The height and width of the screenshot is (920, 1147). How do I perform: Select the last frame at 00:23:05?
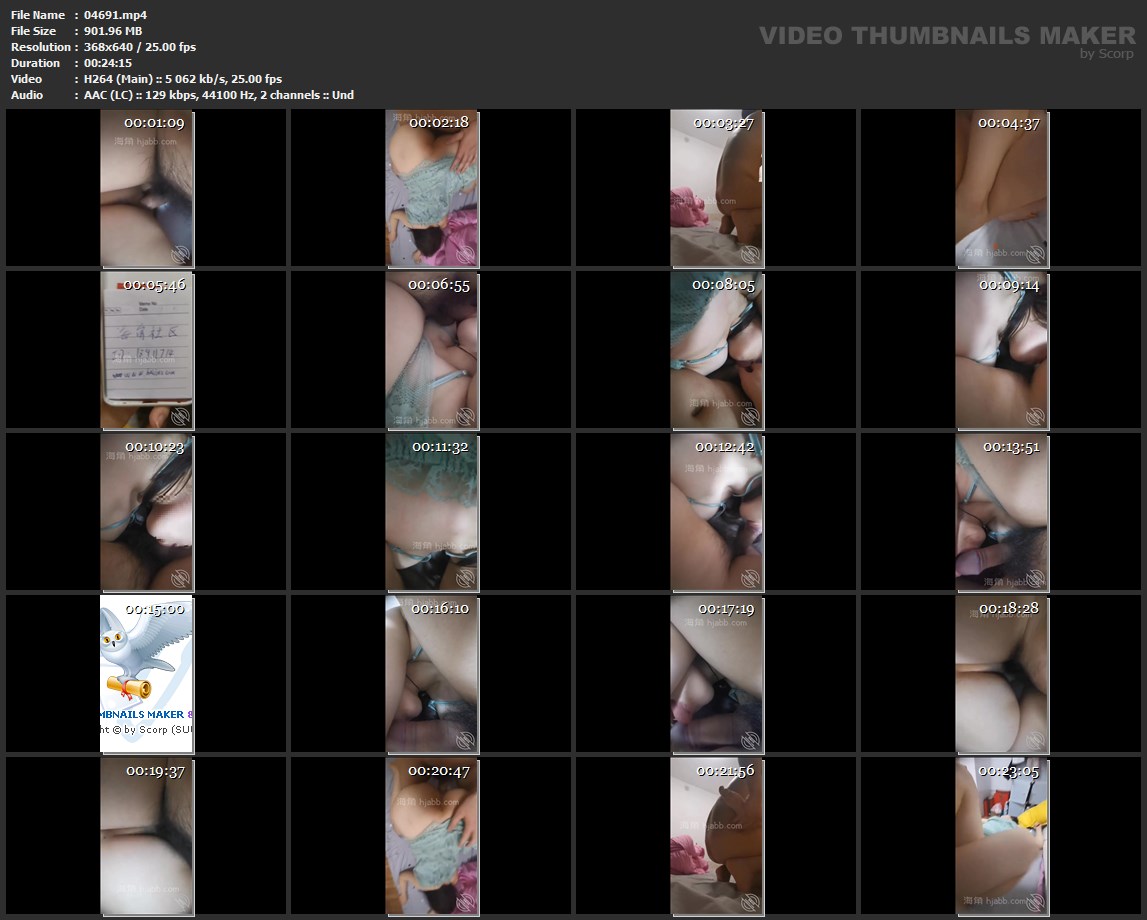click(1002, 836)
